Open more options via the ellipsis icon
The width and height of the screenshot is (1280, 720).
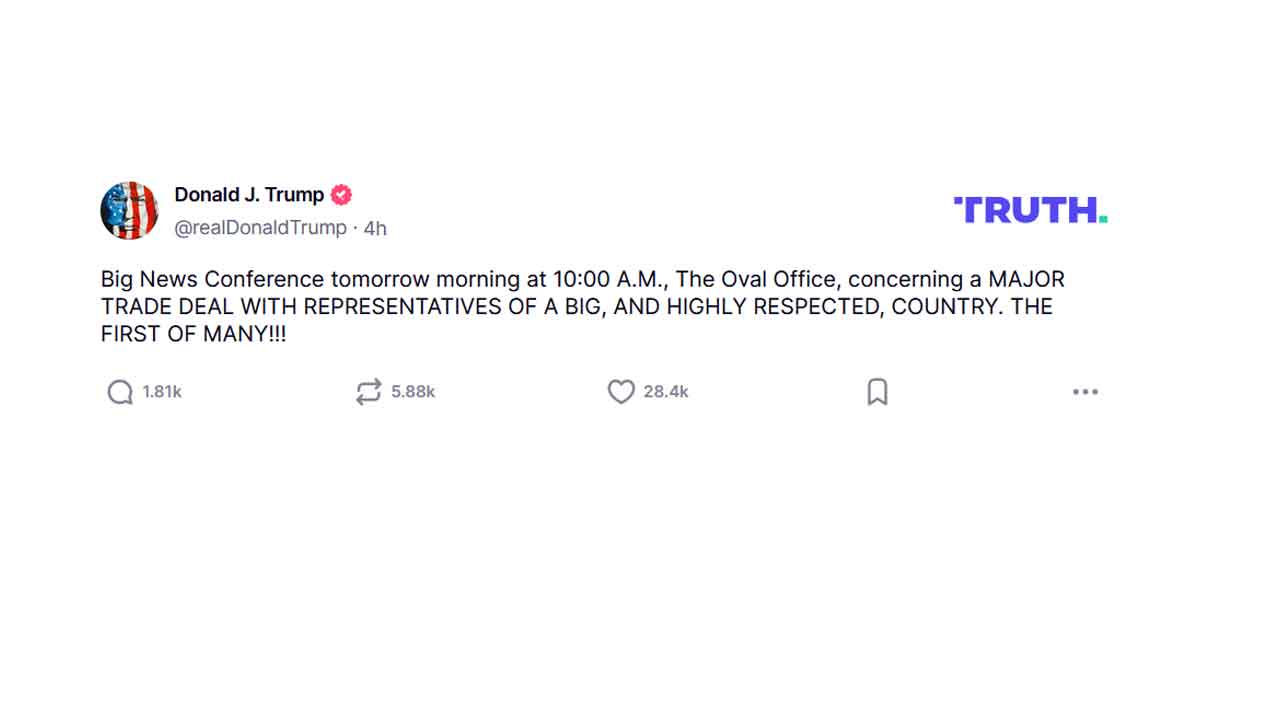coord(1086,392)
